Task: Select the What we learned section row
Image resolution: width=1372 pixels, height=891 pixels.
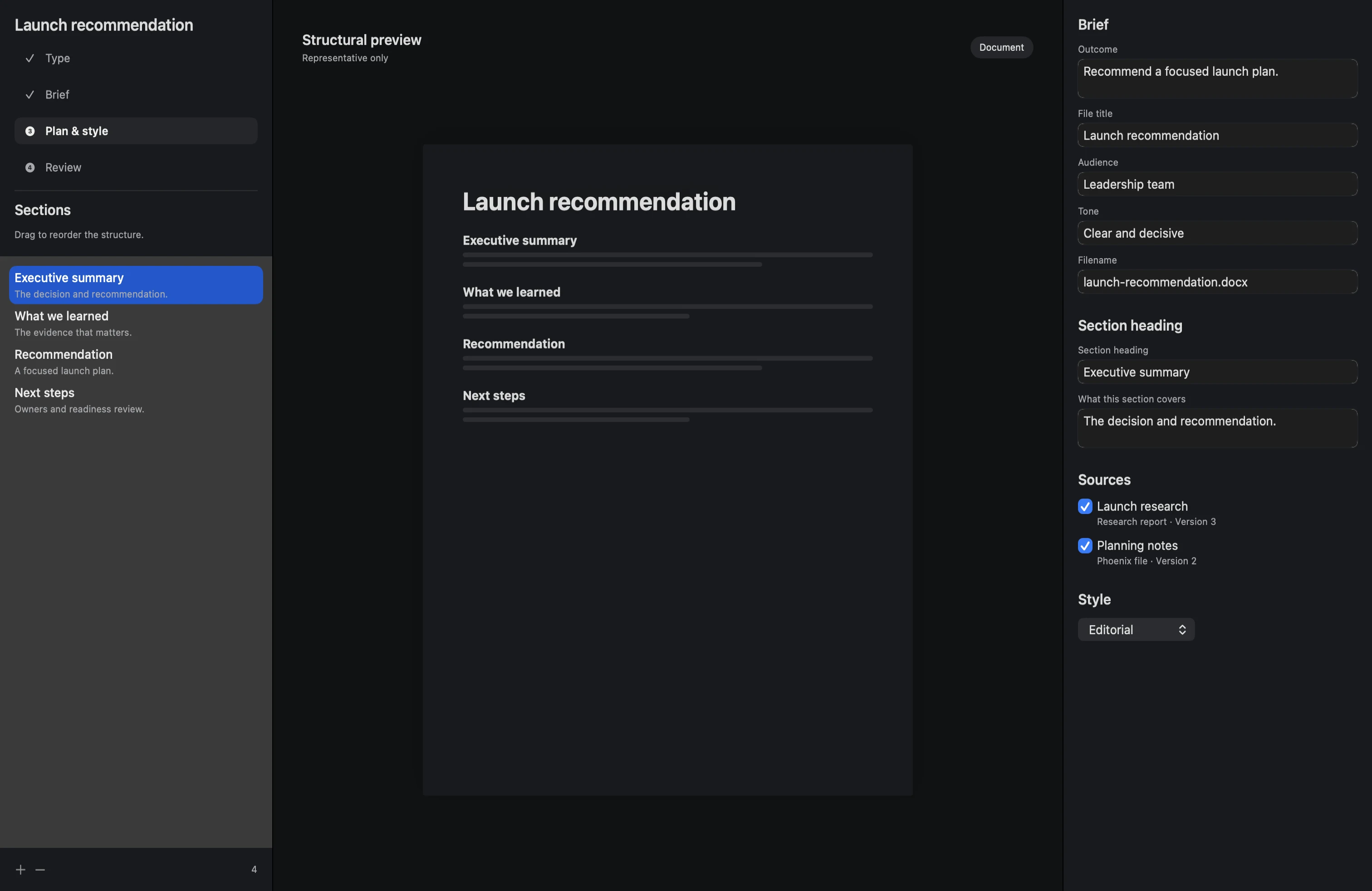Action: [x=136, y=323]
